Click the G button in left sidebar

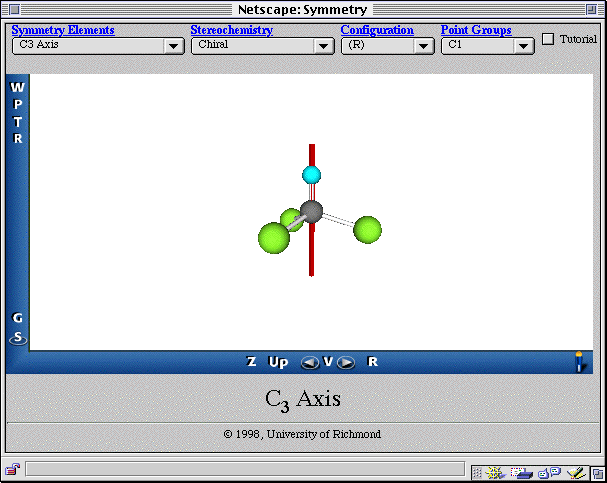17,318
